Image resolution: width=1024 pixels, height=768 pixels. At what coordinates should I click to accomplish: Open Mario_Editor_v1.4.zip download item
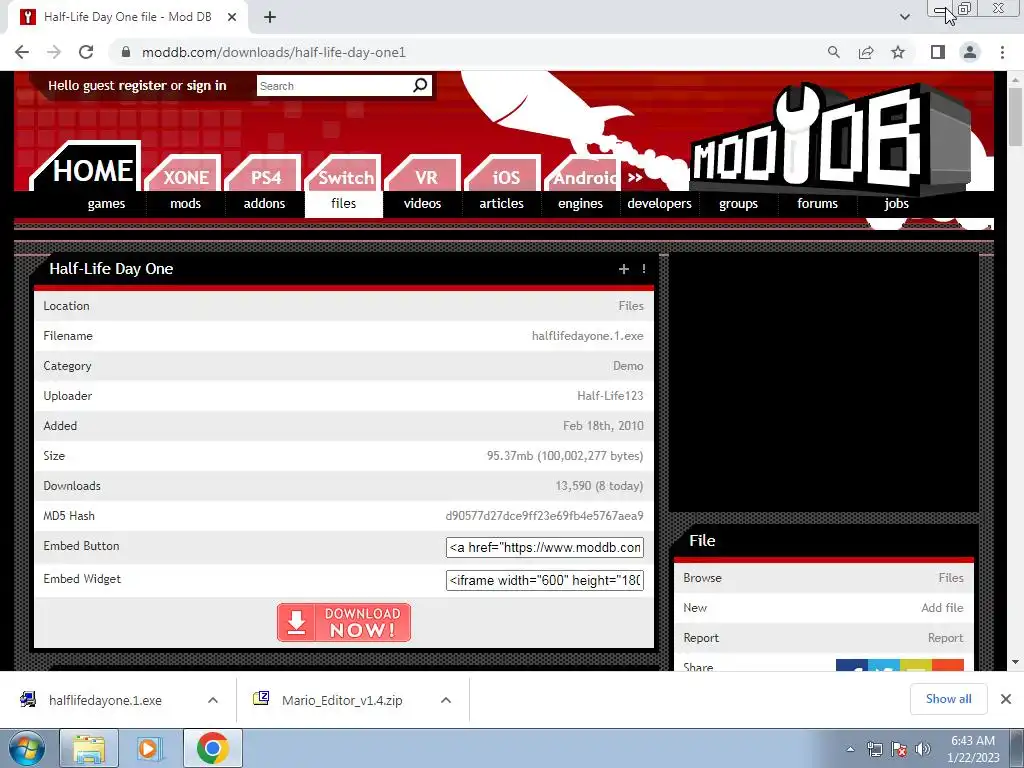[x=342, y=700]
